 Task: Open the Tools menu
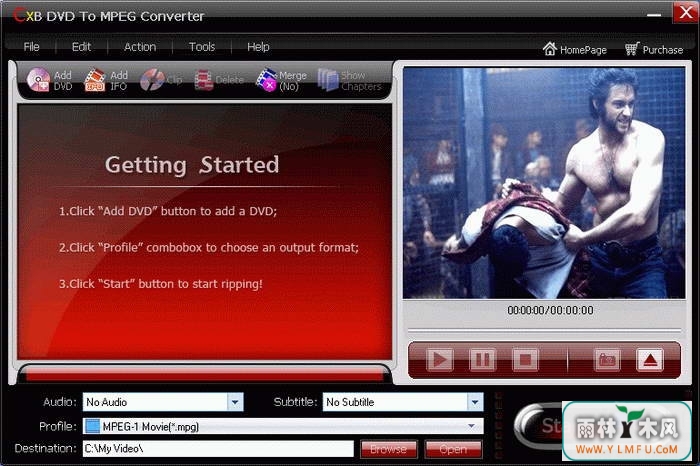click(202, 47)
